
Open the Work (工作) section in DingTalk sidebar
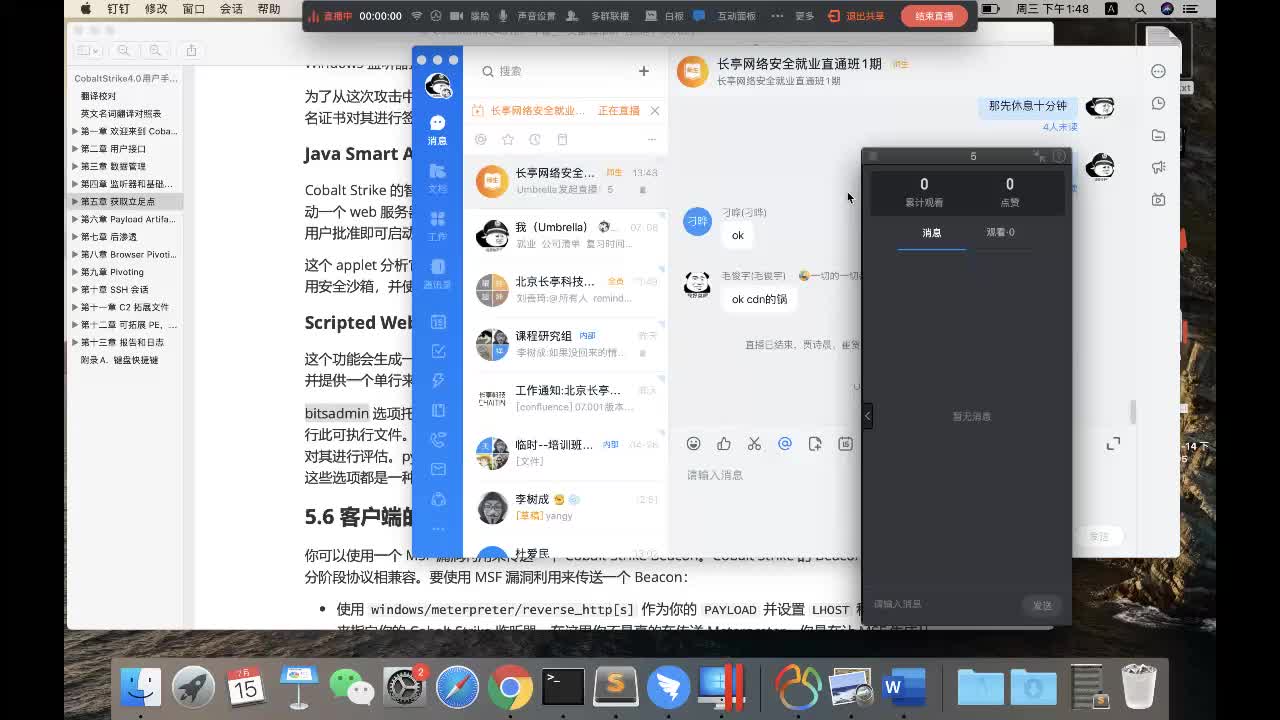[437, 225]
